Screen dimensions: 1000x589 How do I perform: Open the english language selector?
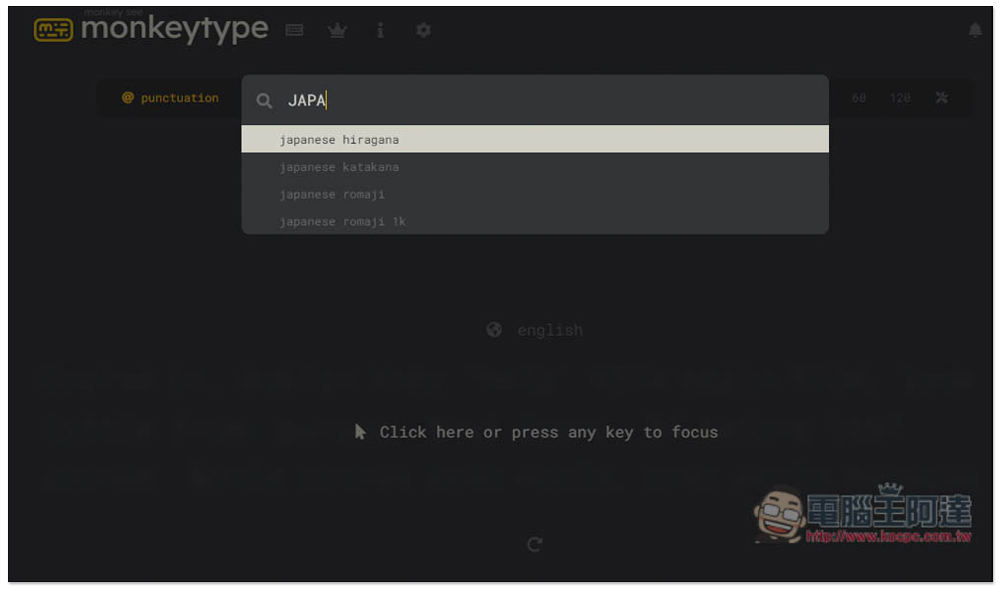[x=534, y=330]
